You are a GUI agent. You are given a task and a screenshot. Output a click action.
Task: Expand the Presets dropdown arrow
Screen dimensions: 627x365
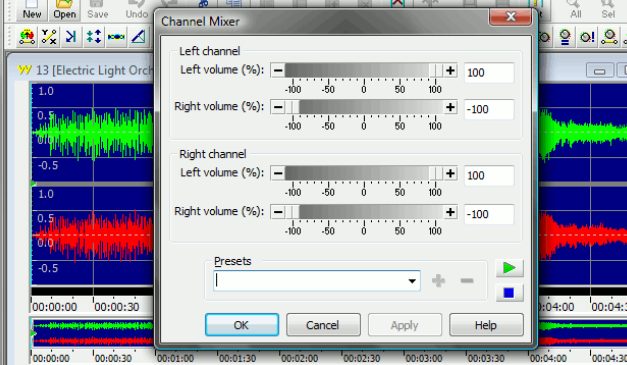412,281
